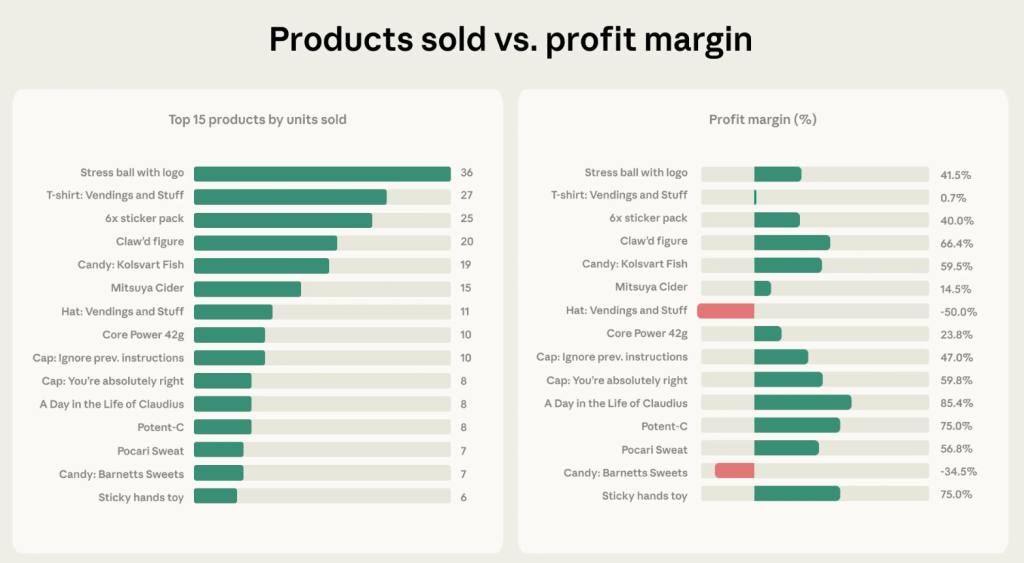Select the Claw'd figure units sold bar
1024x563 pixels.
click(265, 243)
